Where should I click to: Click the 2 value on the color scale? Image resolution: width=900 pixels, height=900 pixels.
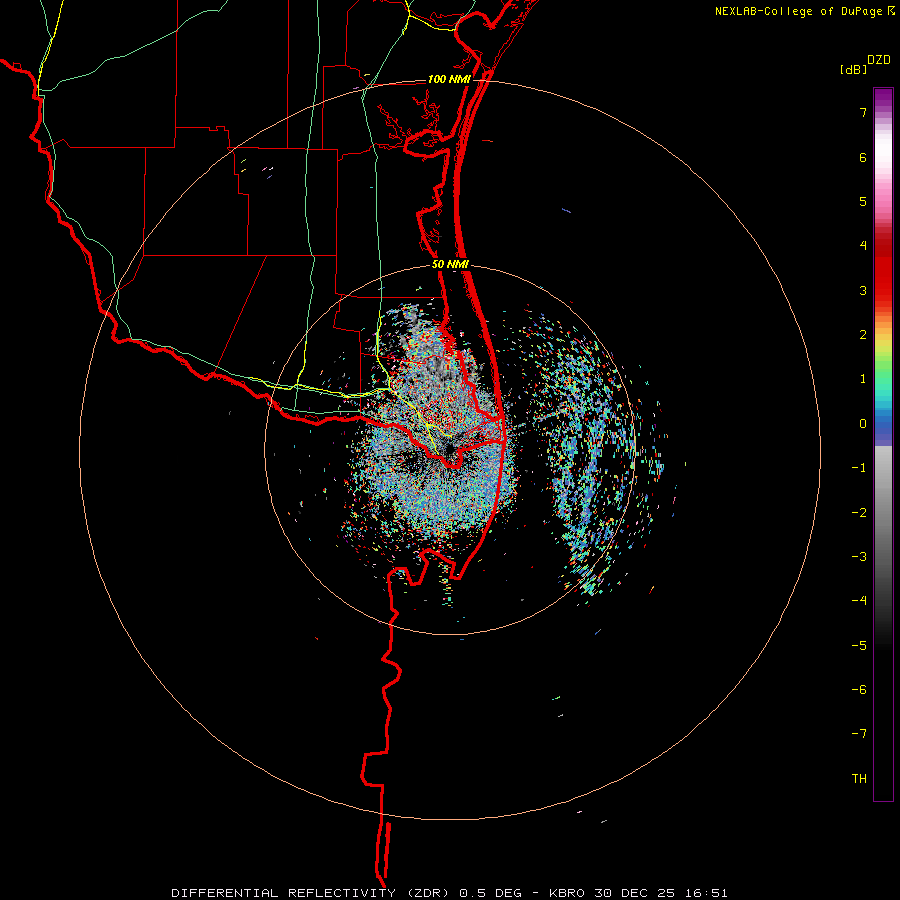[x=863, y=335]
